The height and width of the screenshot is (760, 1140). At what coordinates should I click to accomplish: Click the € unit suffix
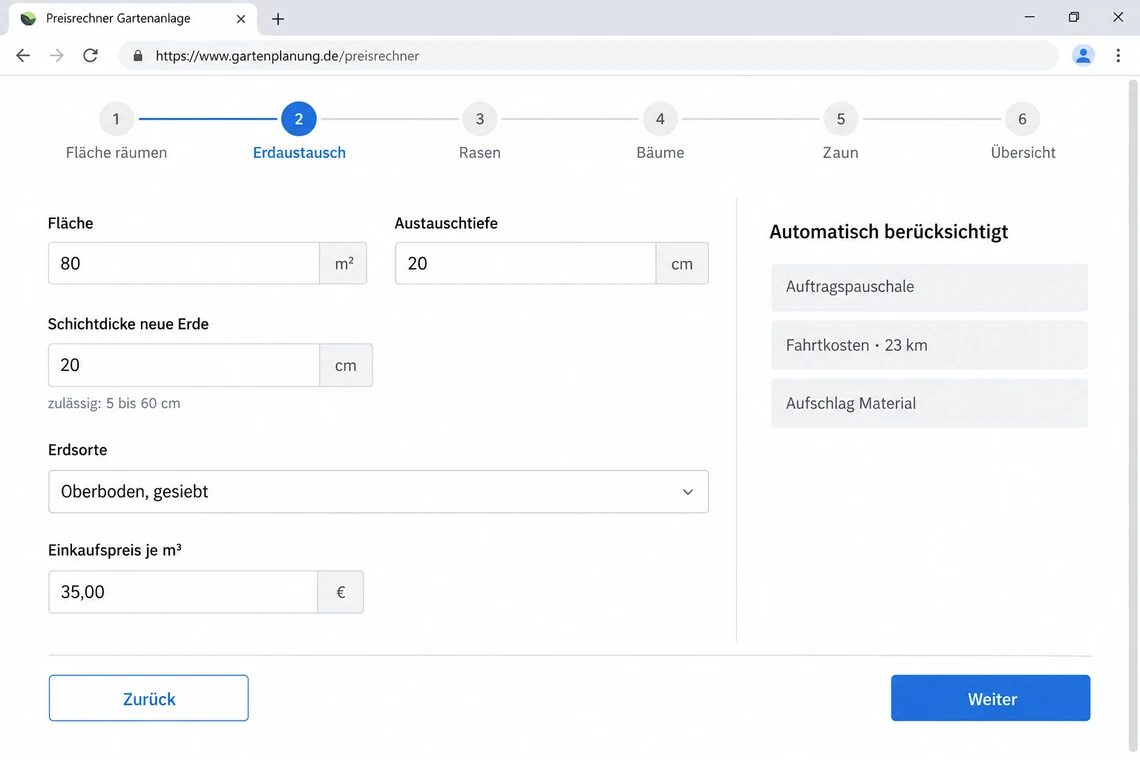340,592
